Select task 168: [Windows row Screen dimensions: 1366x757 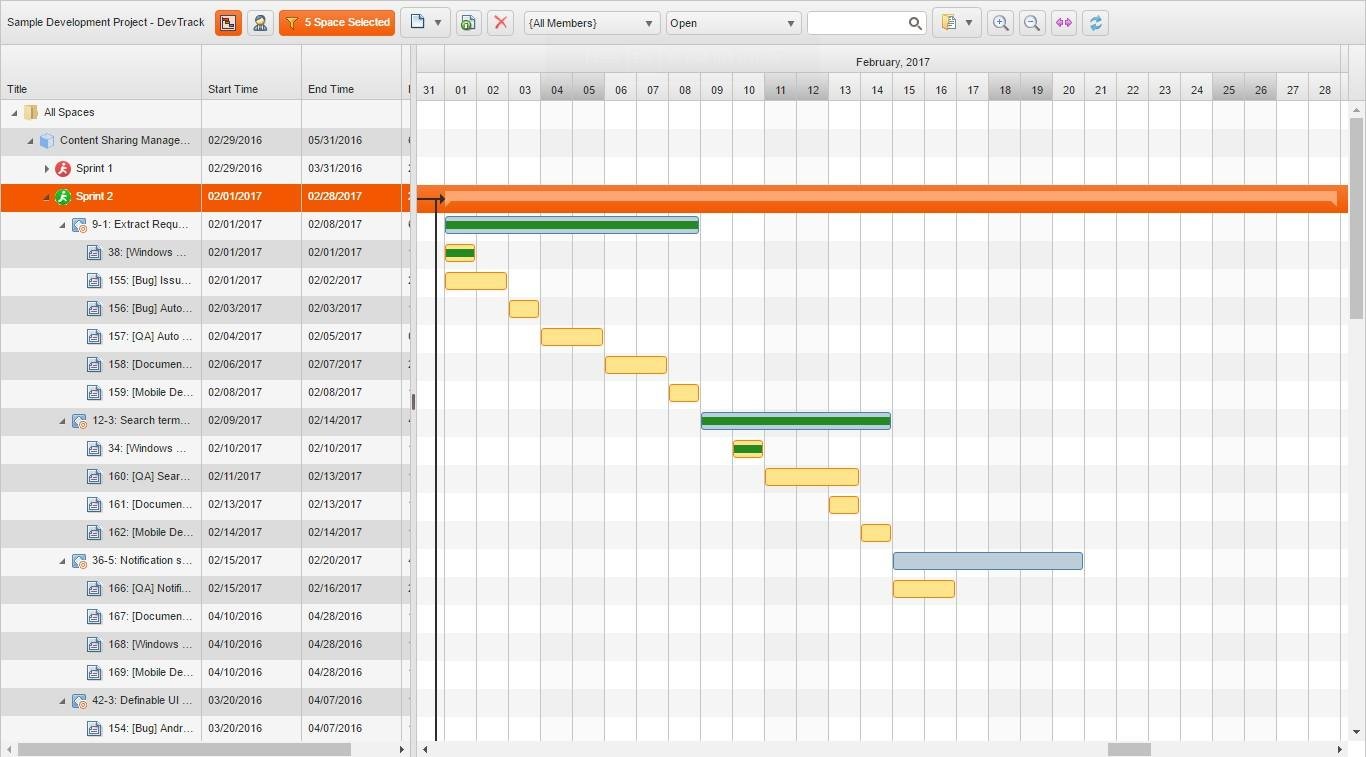pyautogui.click(x=205, y=645)
